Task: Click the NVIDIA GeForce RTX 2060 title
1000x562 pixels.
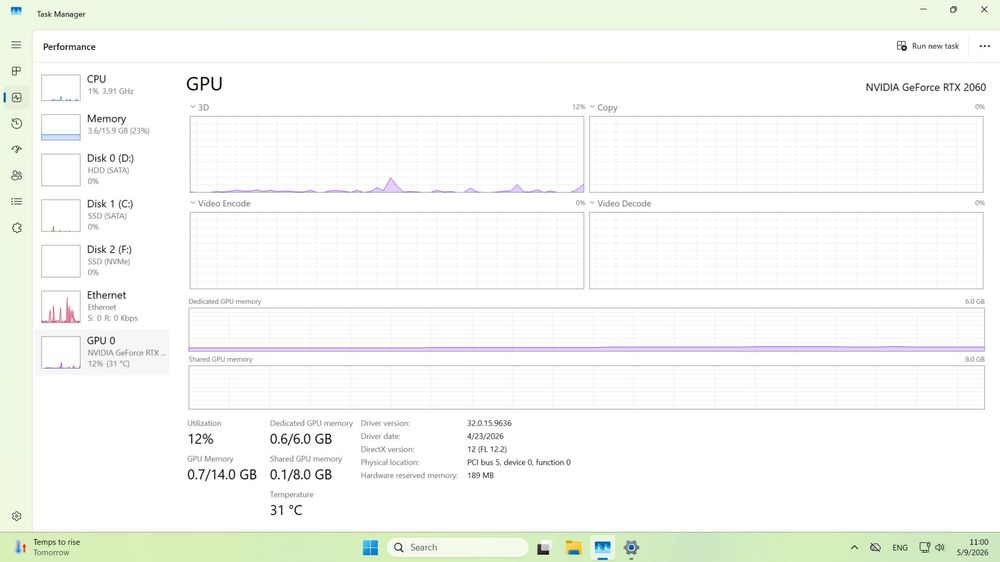Action: (x=925, y=87)
